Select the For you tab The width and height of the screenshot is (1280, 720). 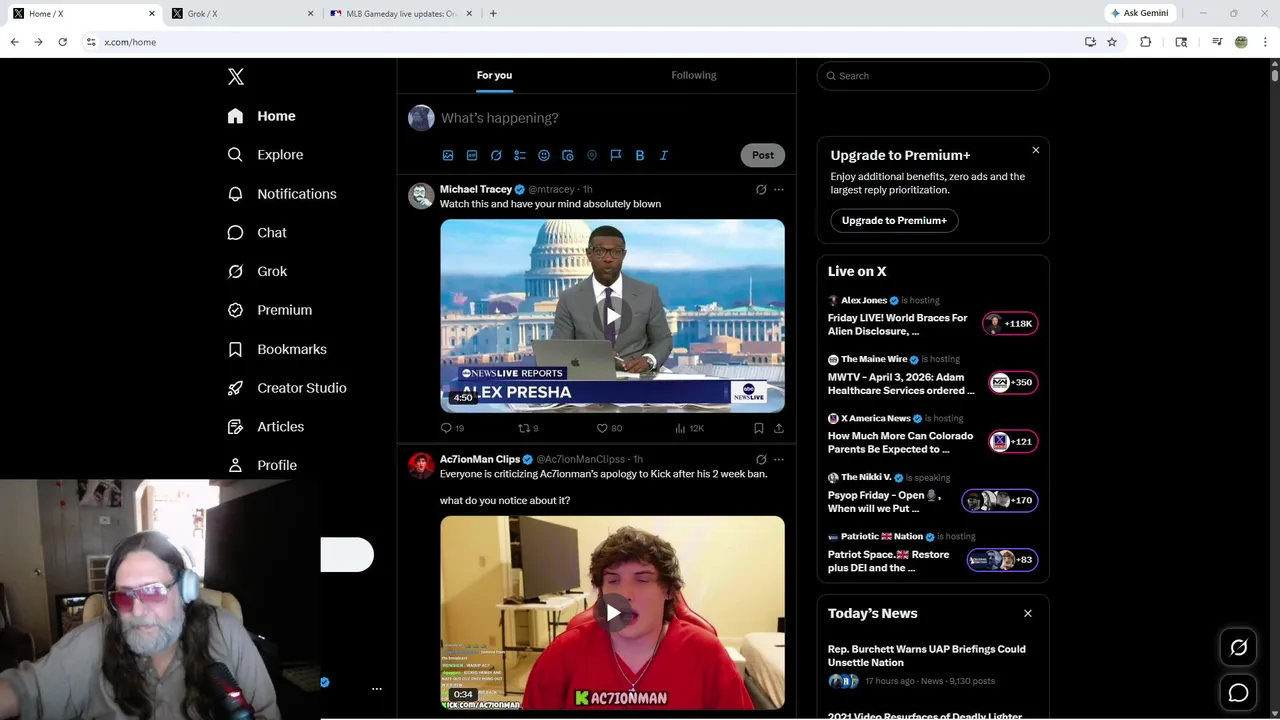click(x=494, y=75)
